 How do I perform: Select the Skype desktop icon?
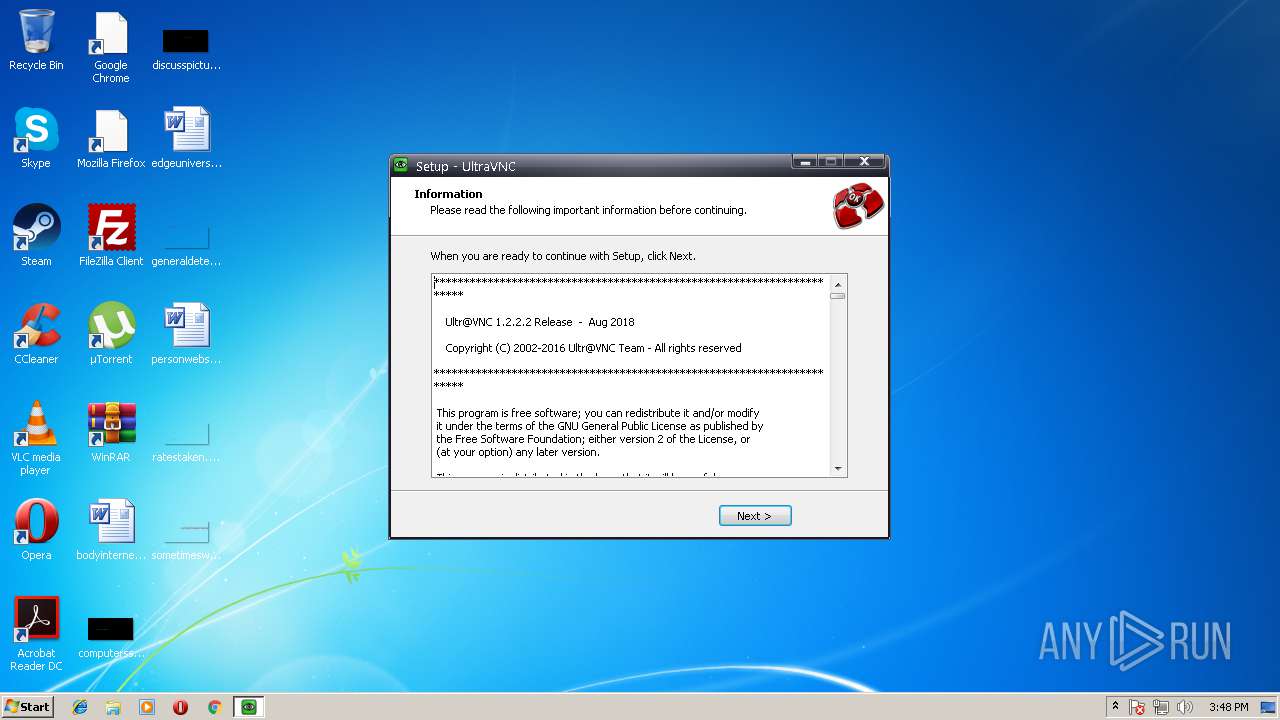coord(36,138)
